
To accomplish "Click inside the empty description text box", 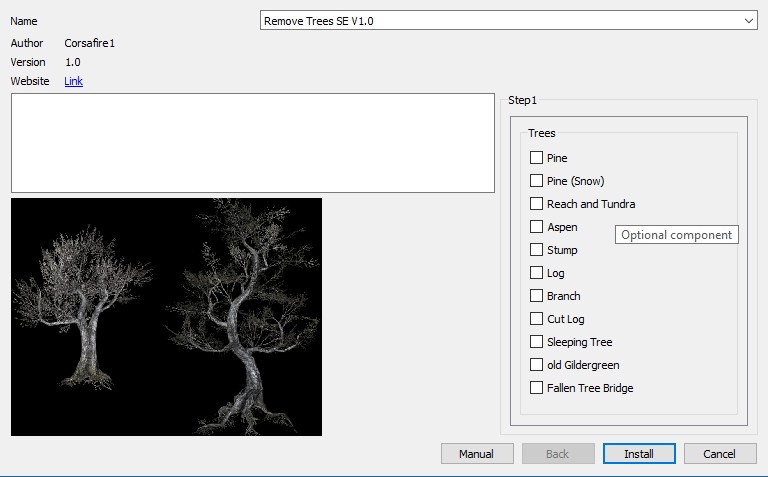I will tap(253, 143).
